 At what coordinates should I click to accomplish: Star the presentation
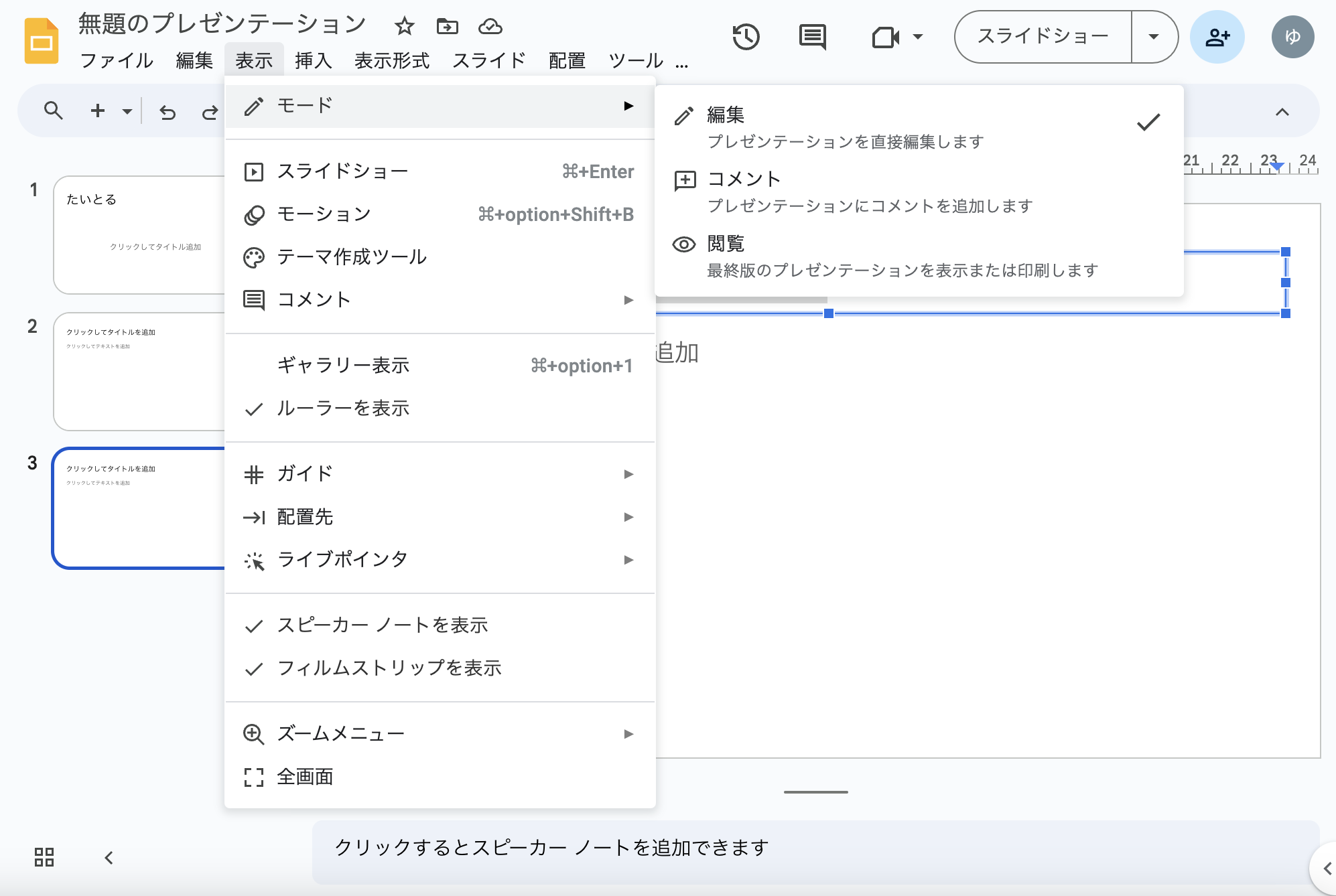pyautogui.click(x=404, y=27)
